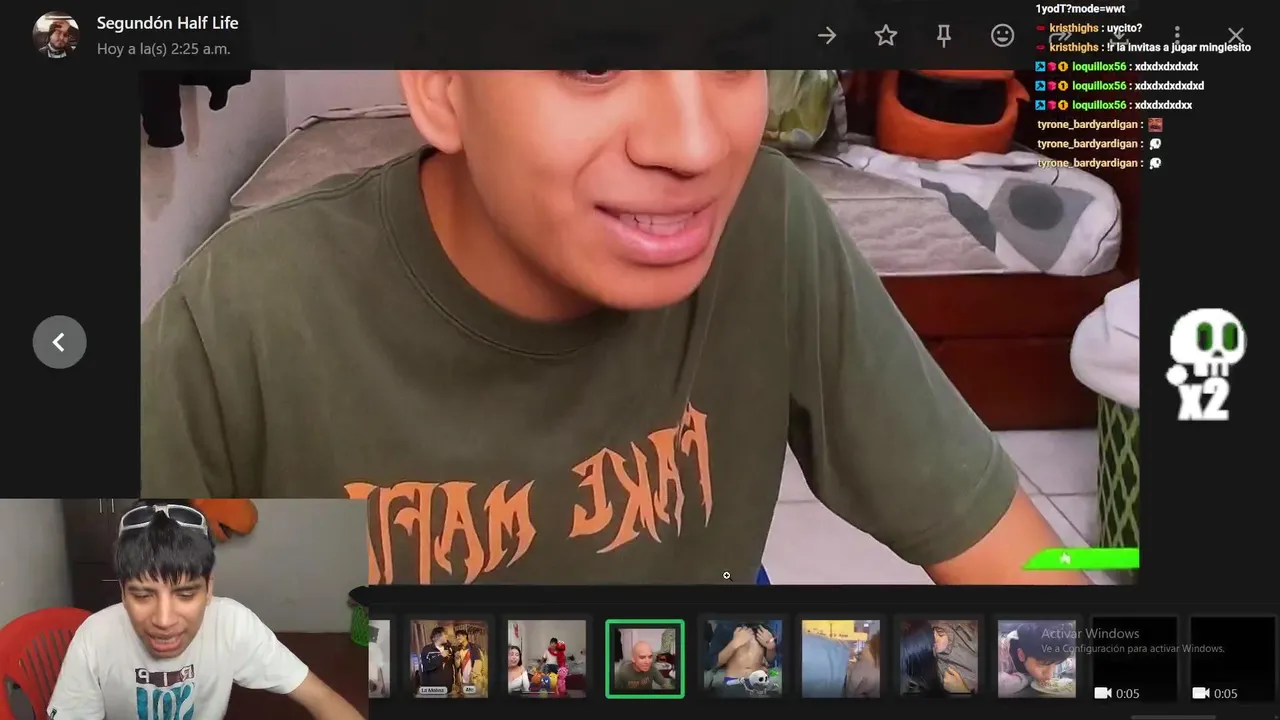Viewport: 1280px width, 720px height.
Task: Star this media with the star icon
Action: pos(885,36)
